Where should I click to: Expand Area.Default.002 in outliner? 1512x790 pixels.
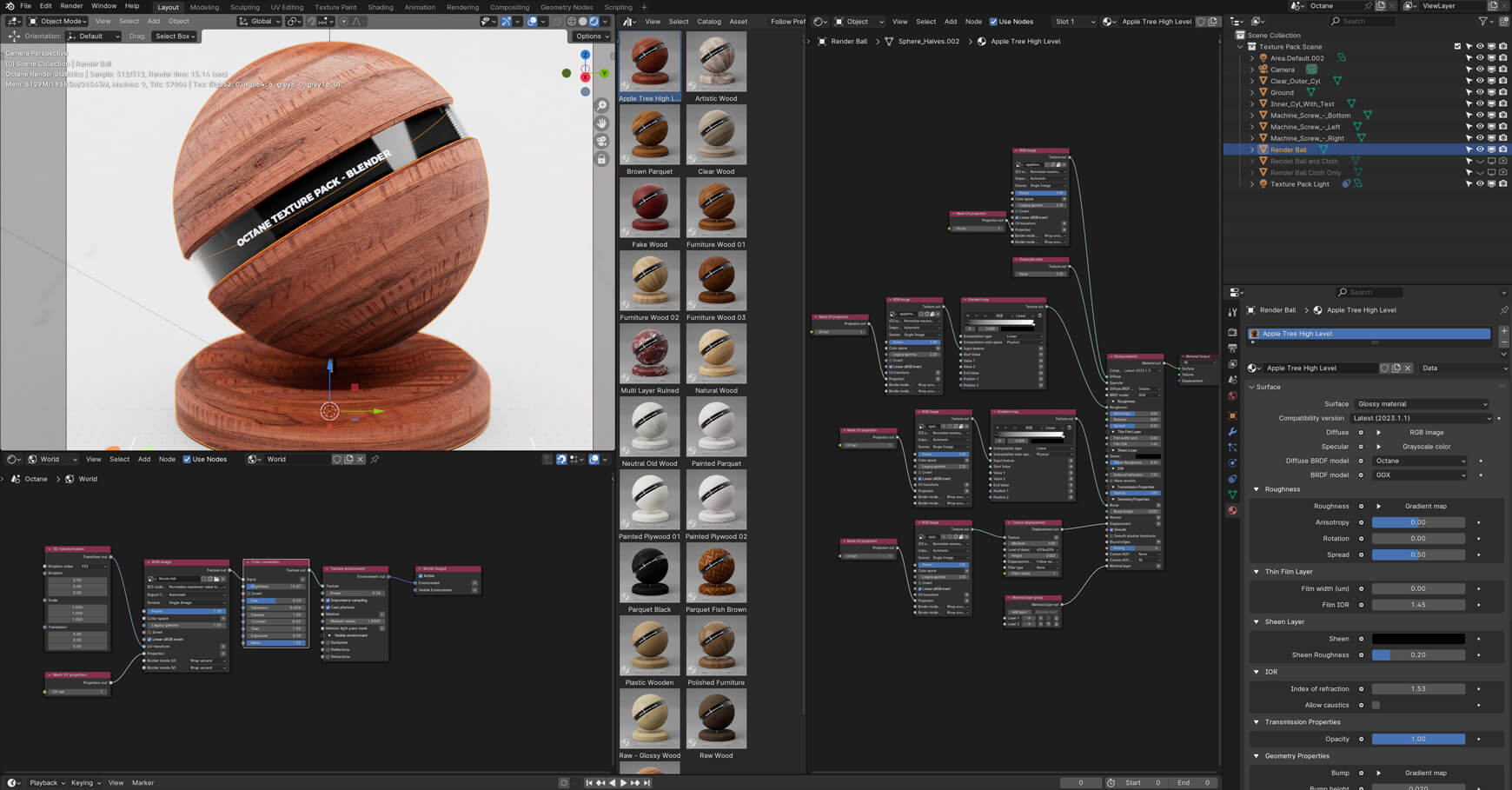[1252, 58]
